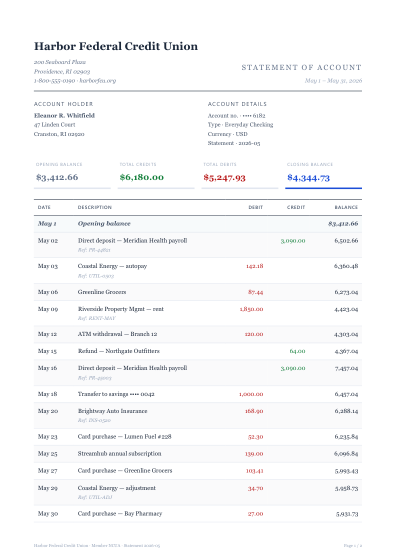Screen dimensions: 396x560
Task: Click 'Card purchase — Lumen Fuel #228' description
Action: click(x=125, y=436)
